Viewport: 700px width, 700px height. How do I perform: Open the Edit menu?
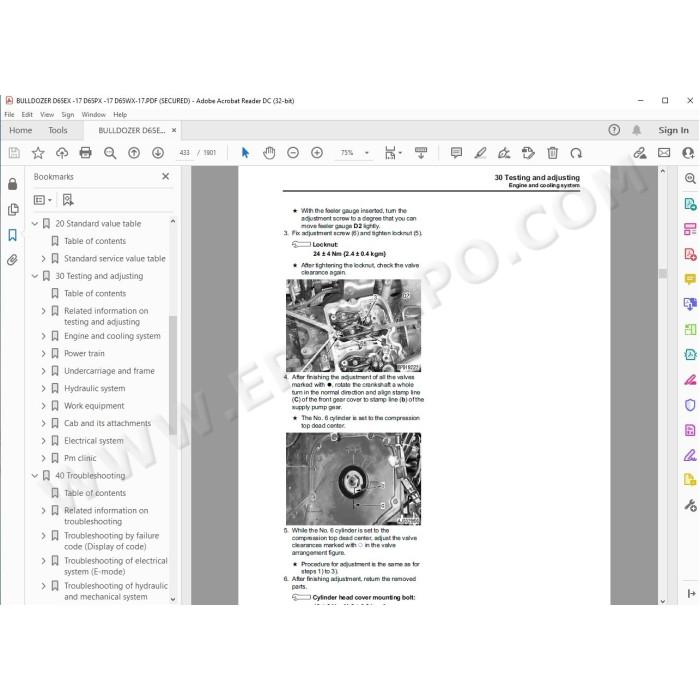(27, 115)
